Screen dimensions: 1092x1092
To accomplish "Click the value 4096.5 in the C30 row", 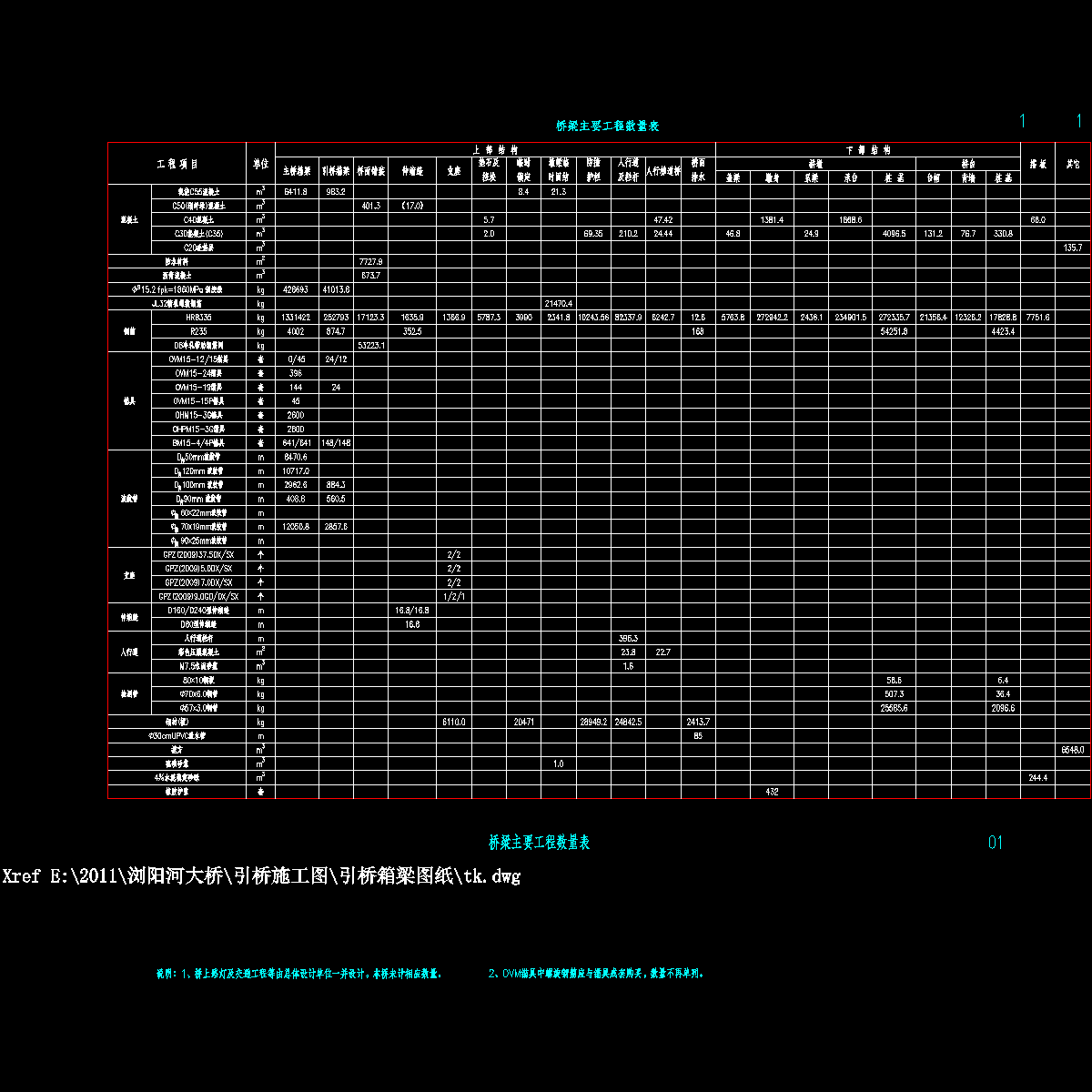I will (895, 234).
